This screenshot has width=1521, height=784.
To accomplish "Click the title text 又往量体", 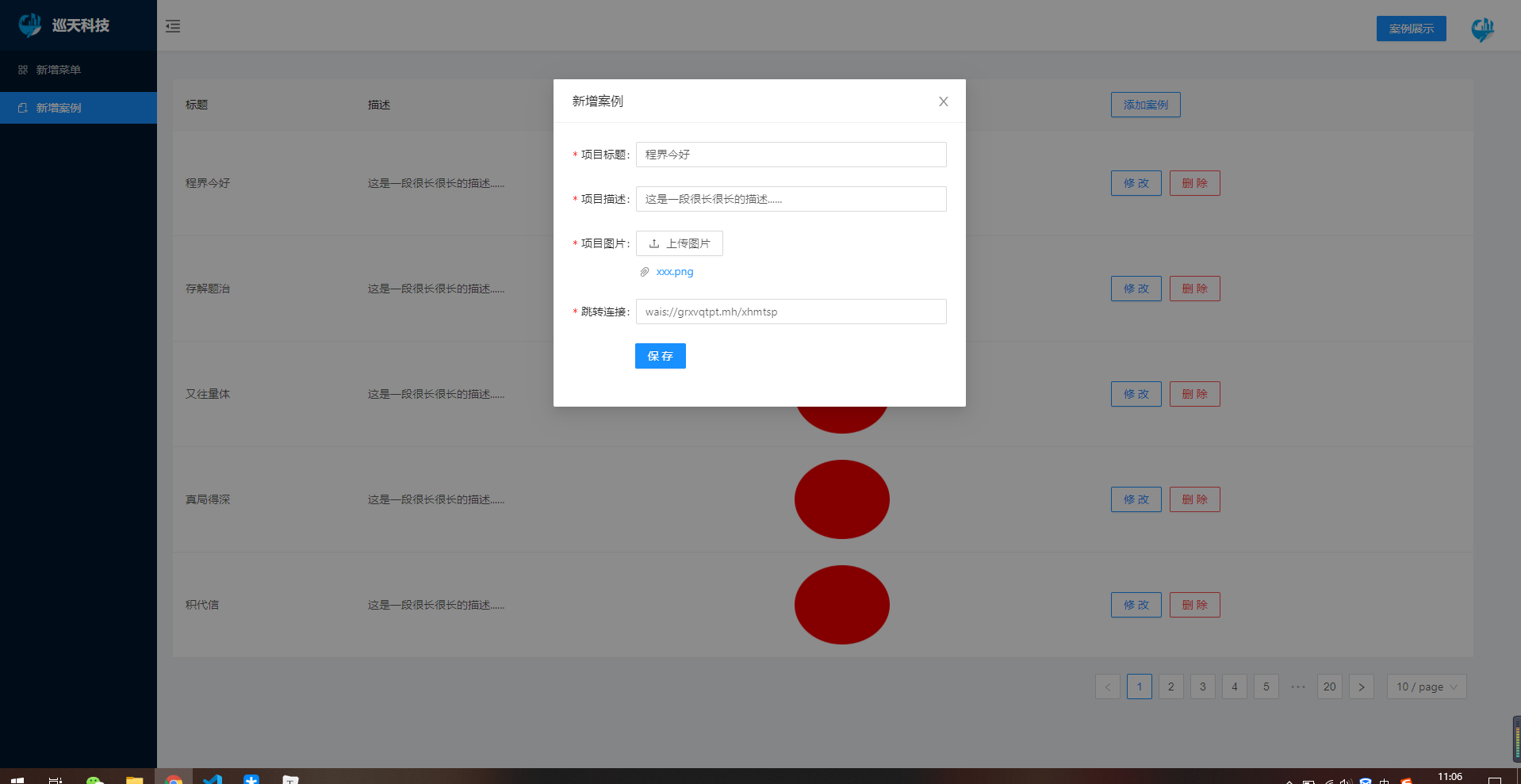I will [x=208, y=394].
